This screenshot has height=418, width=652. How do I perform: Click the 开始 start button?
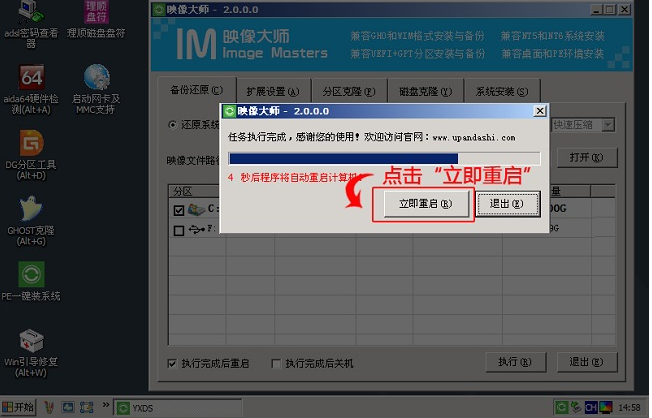point(18,407)
